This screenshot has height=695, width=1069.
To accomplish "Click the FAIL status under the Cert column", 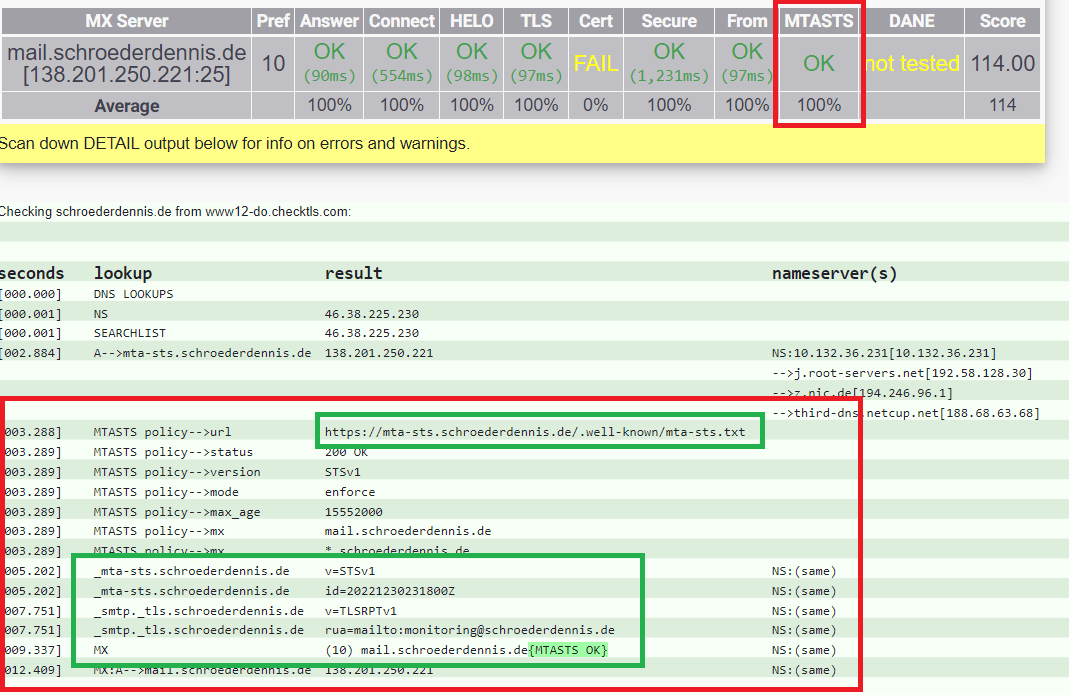I will pyautogui.click(x=596, y=62).
